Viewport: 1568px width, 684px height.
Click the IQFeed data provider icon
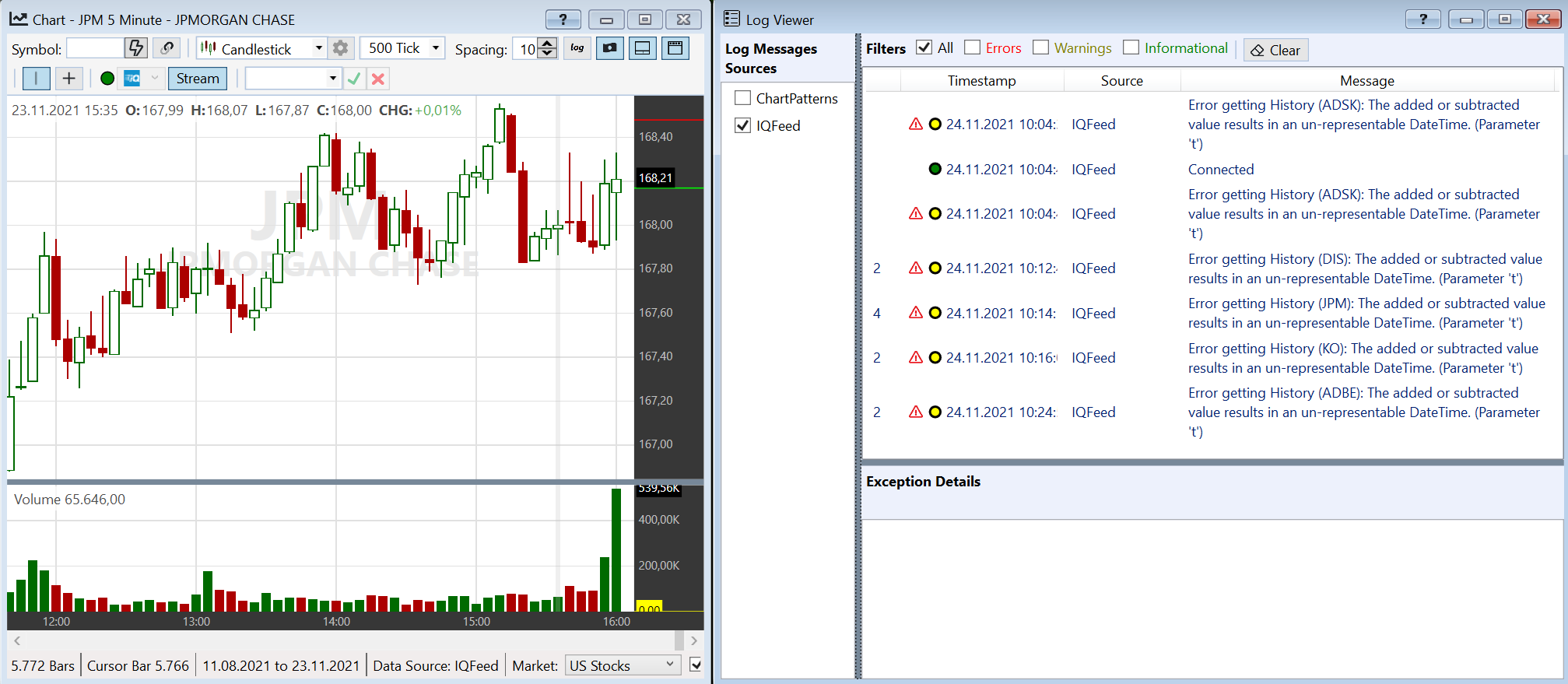click(x=132, y=79)
